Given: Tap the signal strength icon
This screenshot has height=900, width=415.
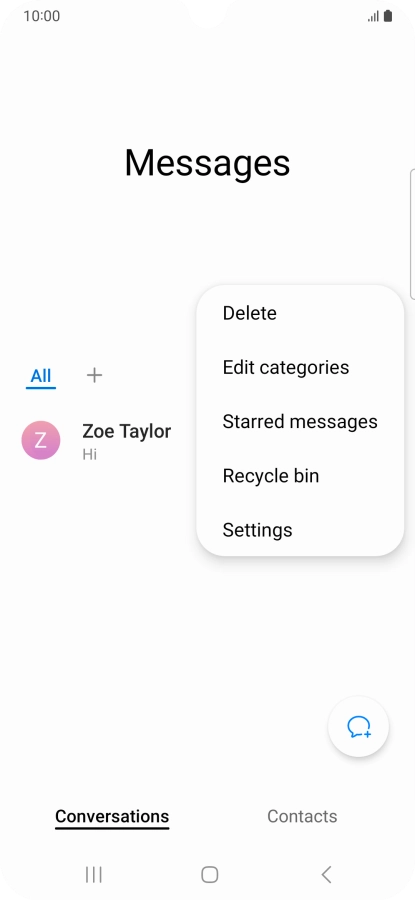Looking at the screenshot, I should click(373, 17).
